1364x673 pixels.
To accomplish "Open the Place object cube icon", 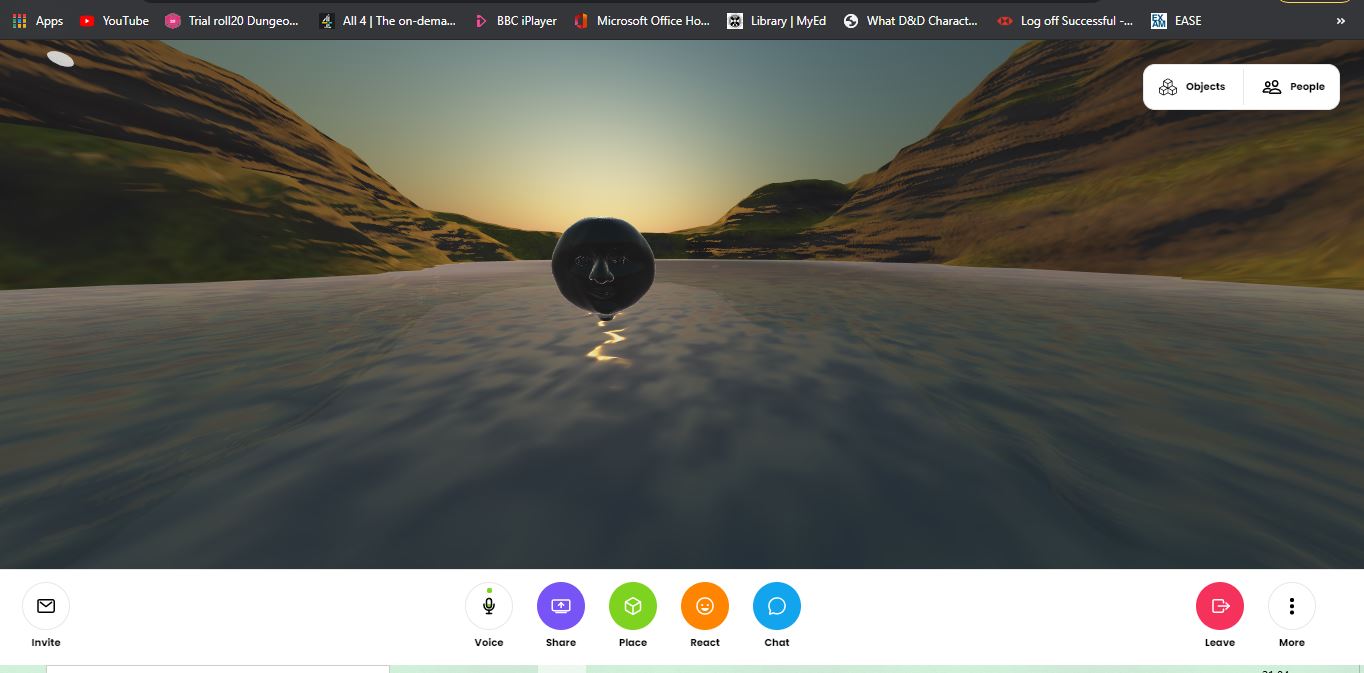I will [633, 606].
